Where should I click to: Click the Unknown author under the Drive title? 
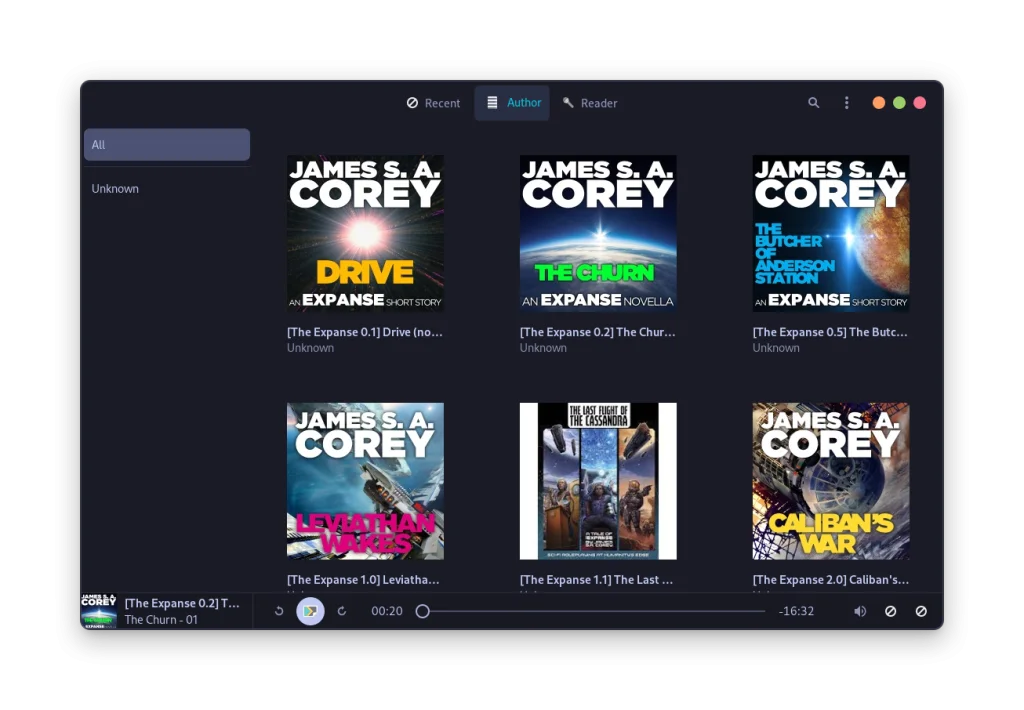[x=310, y=348]
